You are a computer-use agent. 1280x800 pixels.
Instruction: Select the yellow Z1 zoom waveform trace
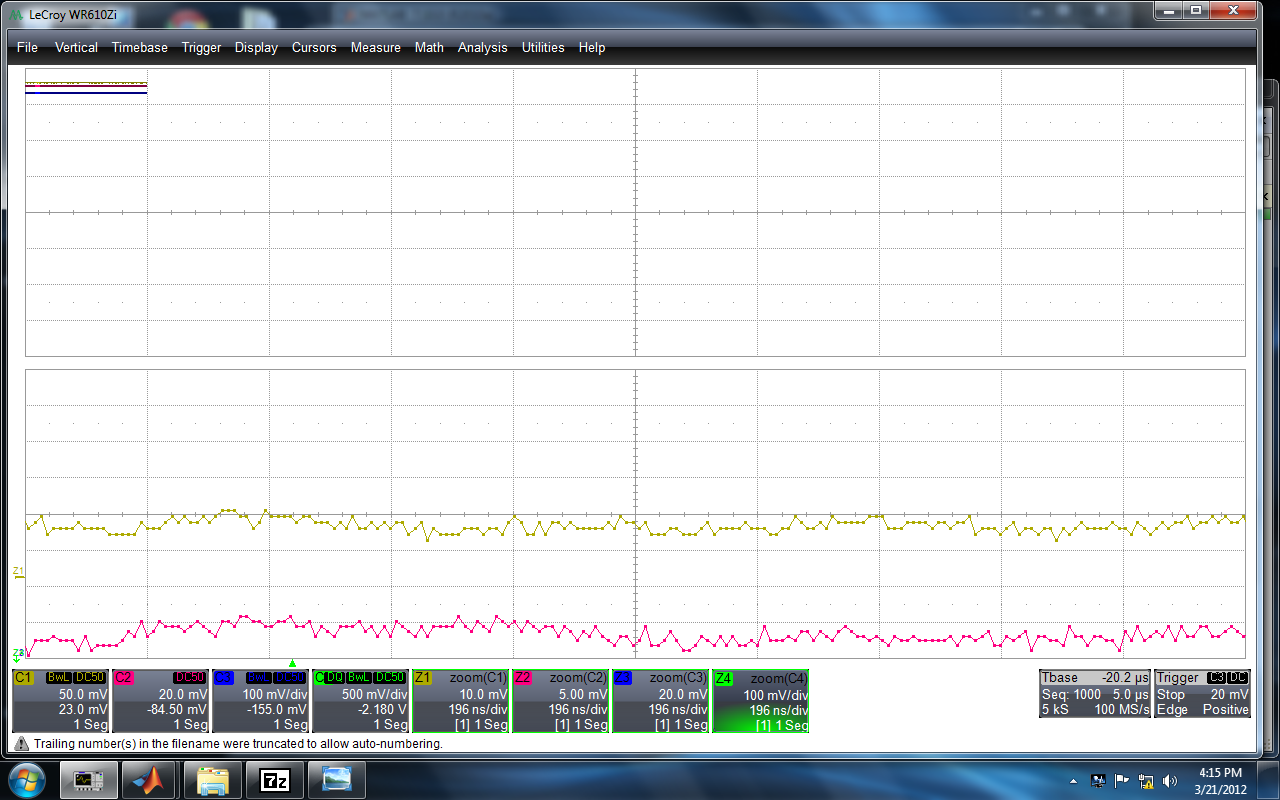(x=635, y=524)
